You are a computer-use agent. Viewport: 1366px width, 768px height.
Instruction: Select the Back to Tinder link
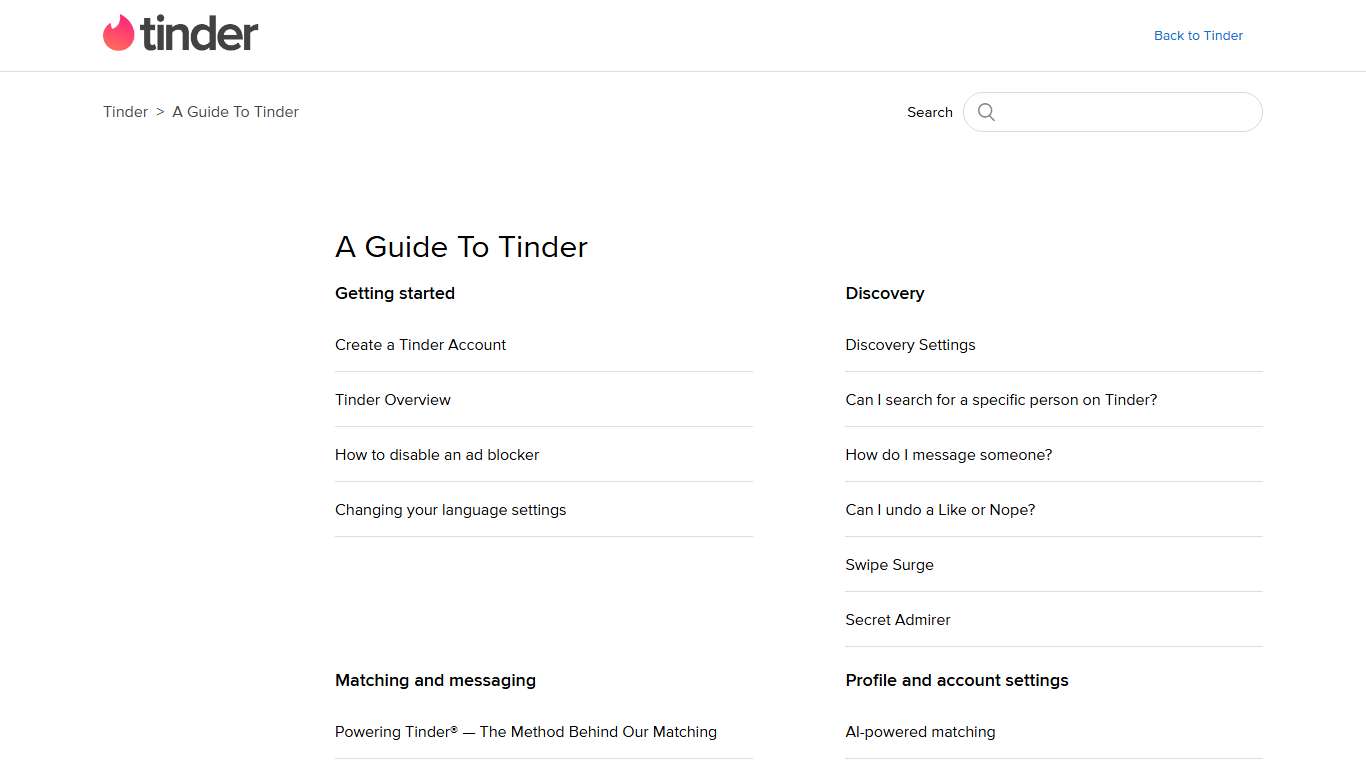1198,35
